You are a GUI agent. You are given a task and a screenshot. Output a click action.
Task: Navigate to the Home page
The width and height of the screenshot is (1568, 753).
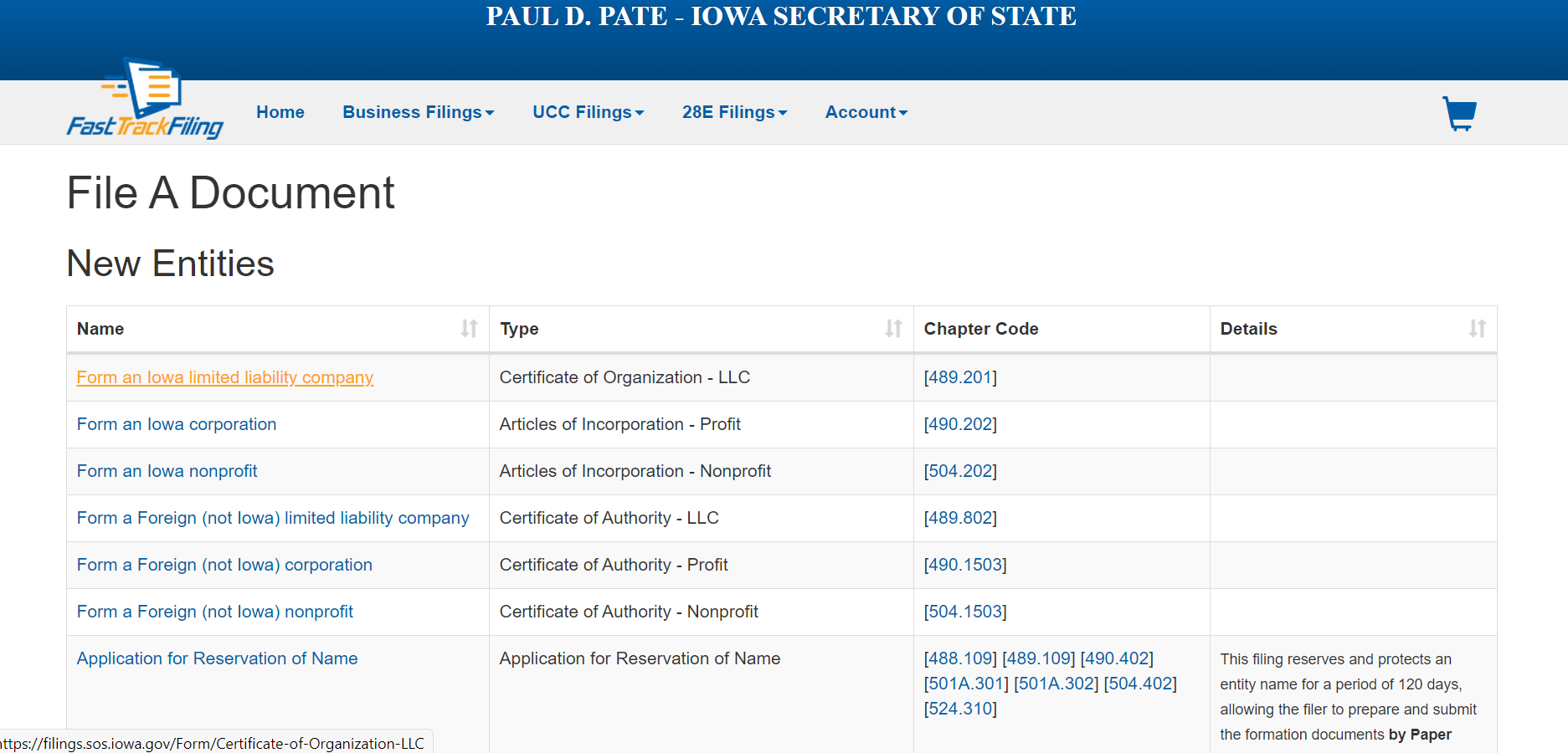pyautogui.click(x=280, y=111)
